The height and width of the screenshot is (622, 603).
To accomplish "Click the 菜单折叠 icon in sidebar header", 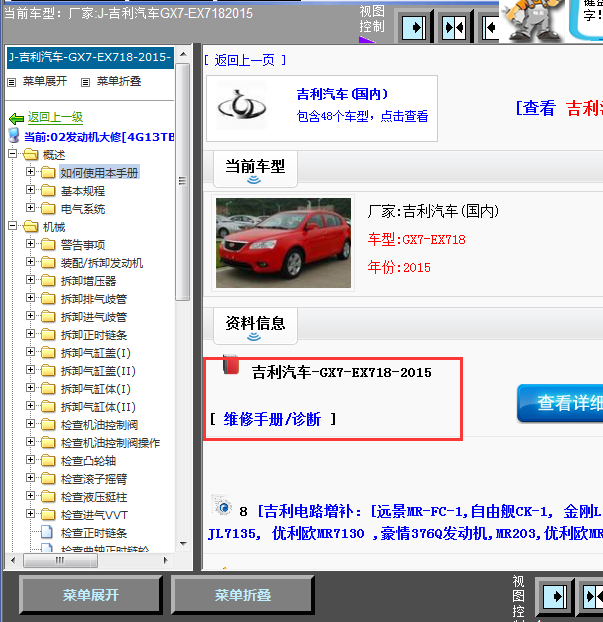I will [85, 82].
